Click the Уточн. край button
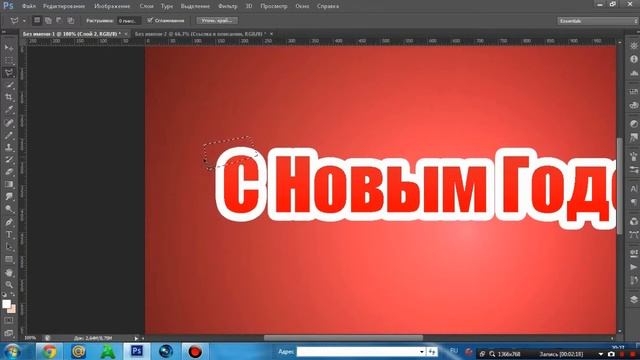 coord(217,20)
